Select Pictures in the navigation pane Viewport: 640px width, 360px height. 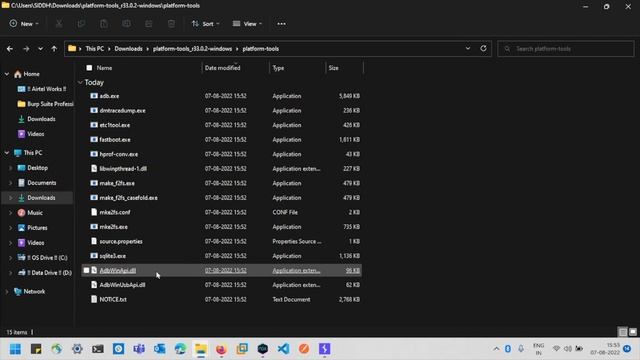pos(33,228)
